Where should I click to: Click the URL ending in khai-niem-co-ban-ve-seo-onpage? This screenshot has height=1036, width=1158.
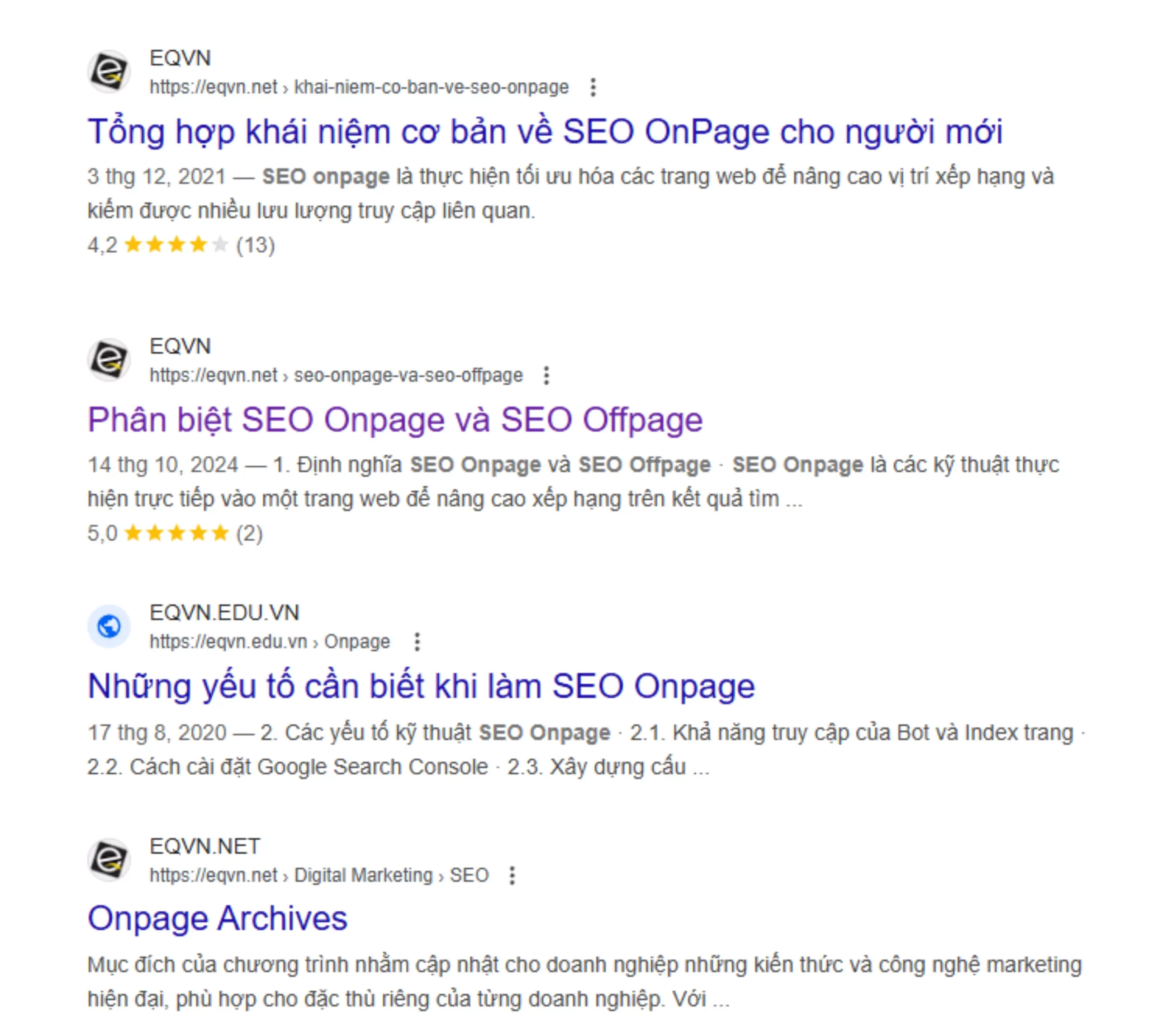pyautogui.click(x=359, y=87)
